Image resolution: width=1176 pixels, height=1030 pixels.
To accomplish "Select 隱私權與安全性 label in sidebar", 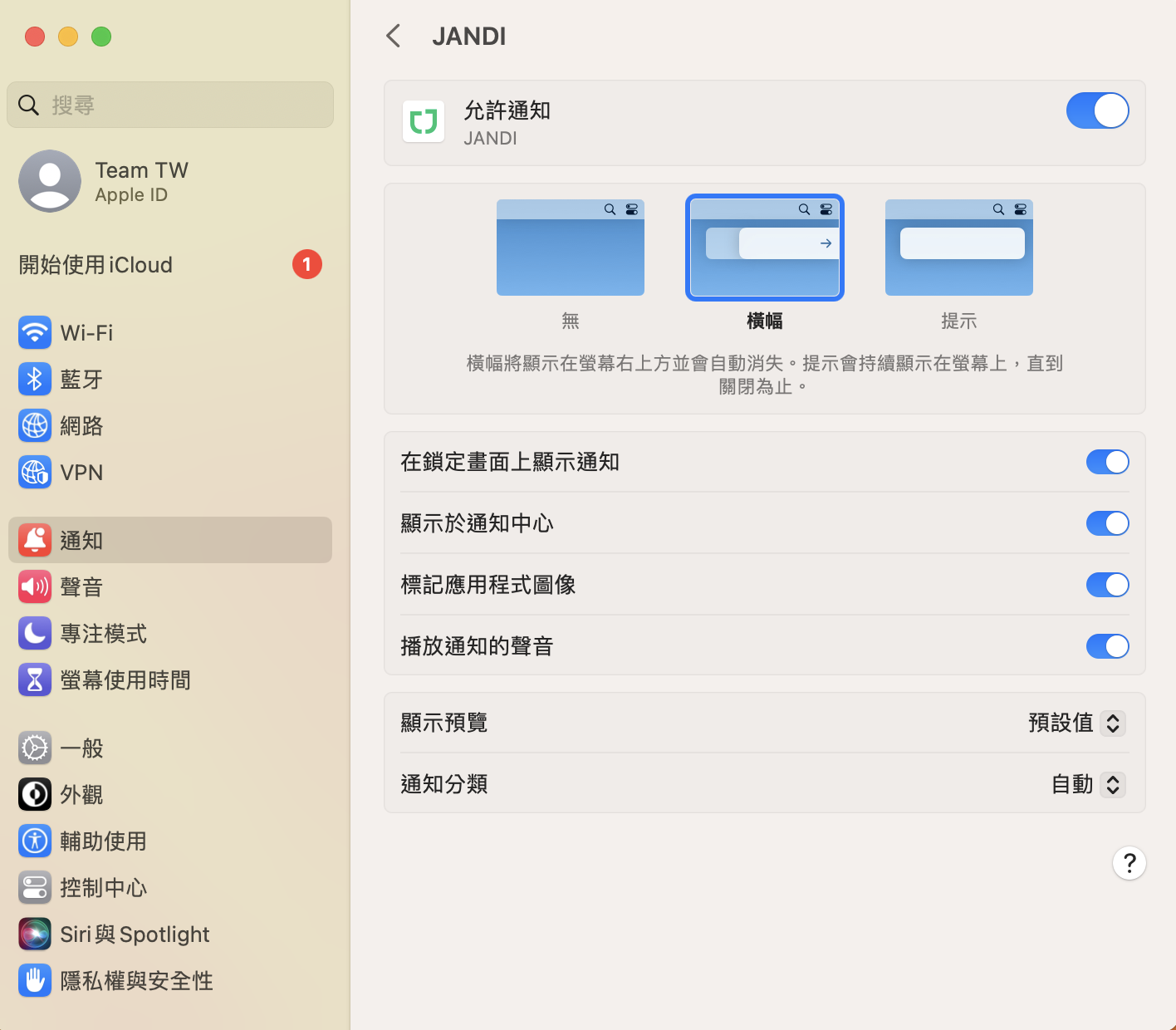I will (136, 981).
